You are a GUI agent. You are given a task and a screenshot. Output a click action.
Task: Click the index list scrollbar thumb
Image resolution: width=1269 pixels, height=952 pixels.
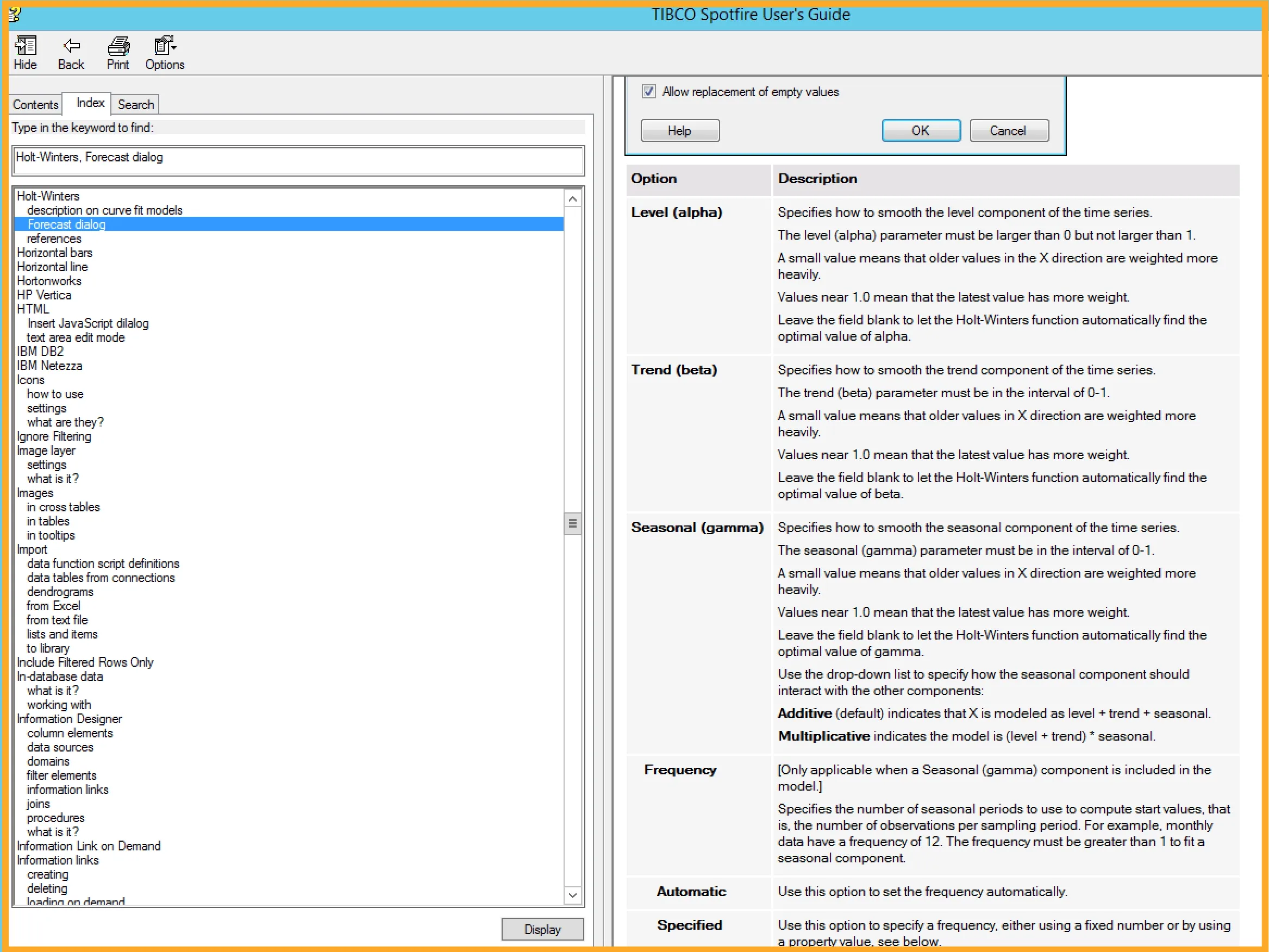pyautogui.click(x=572, y=524)
